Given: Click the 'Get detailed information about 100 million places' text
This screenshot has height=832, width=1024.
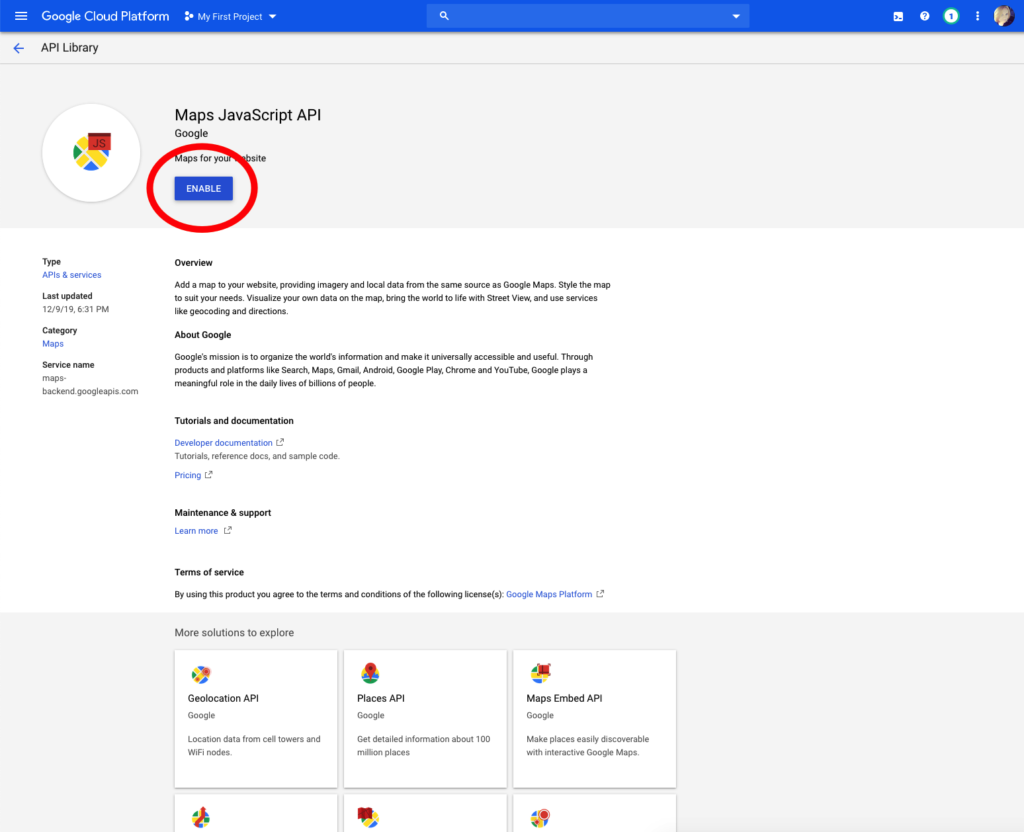Looking at the screenshot, I should point(424,746).
